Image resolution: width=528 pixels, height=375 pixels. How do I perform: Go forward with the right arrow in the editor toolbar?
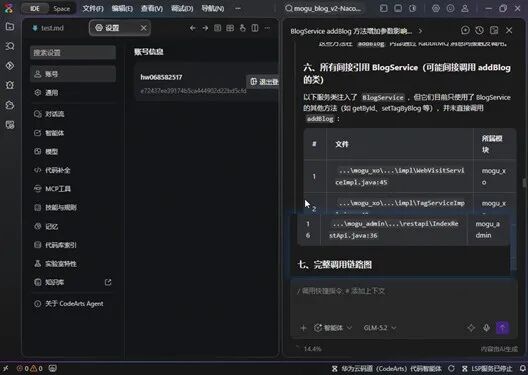[x=205, y=28]
